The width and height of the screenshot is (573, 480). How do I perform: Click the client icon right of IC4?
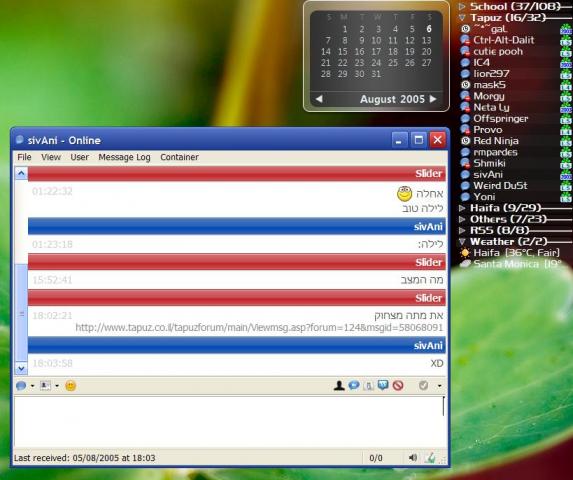point(566,63)
